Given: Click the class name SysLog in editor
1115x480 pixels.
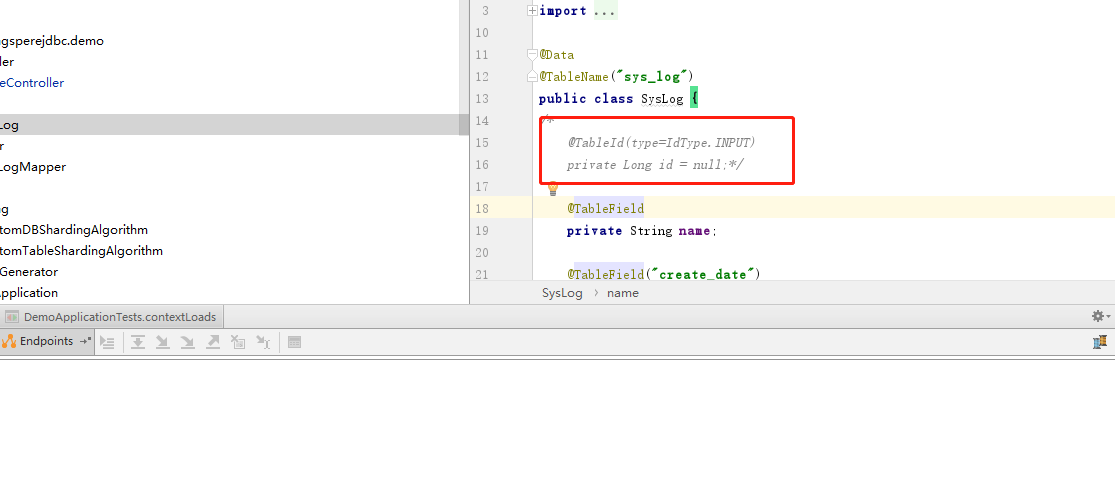Looking at the screenshot, I should pyautogui.click(x=662, y=99).
